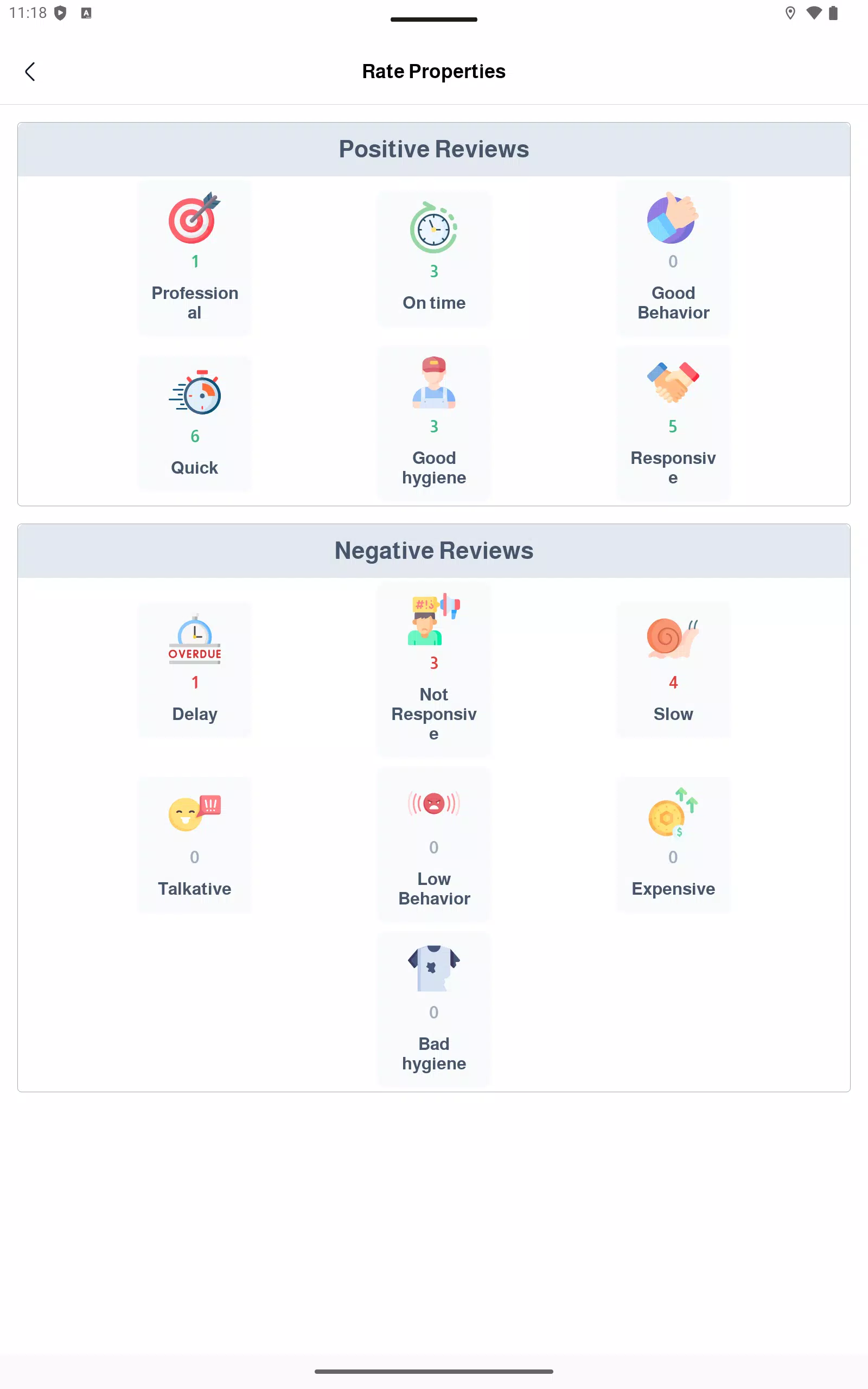Select the Quick stopwatch icon

tap(195, 392)
